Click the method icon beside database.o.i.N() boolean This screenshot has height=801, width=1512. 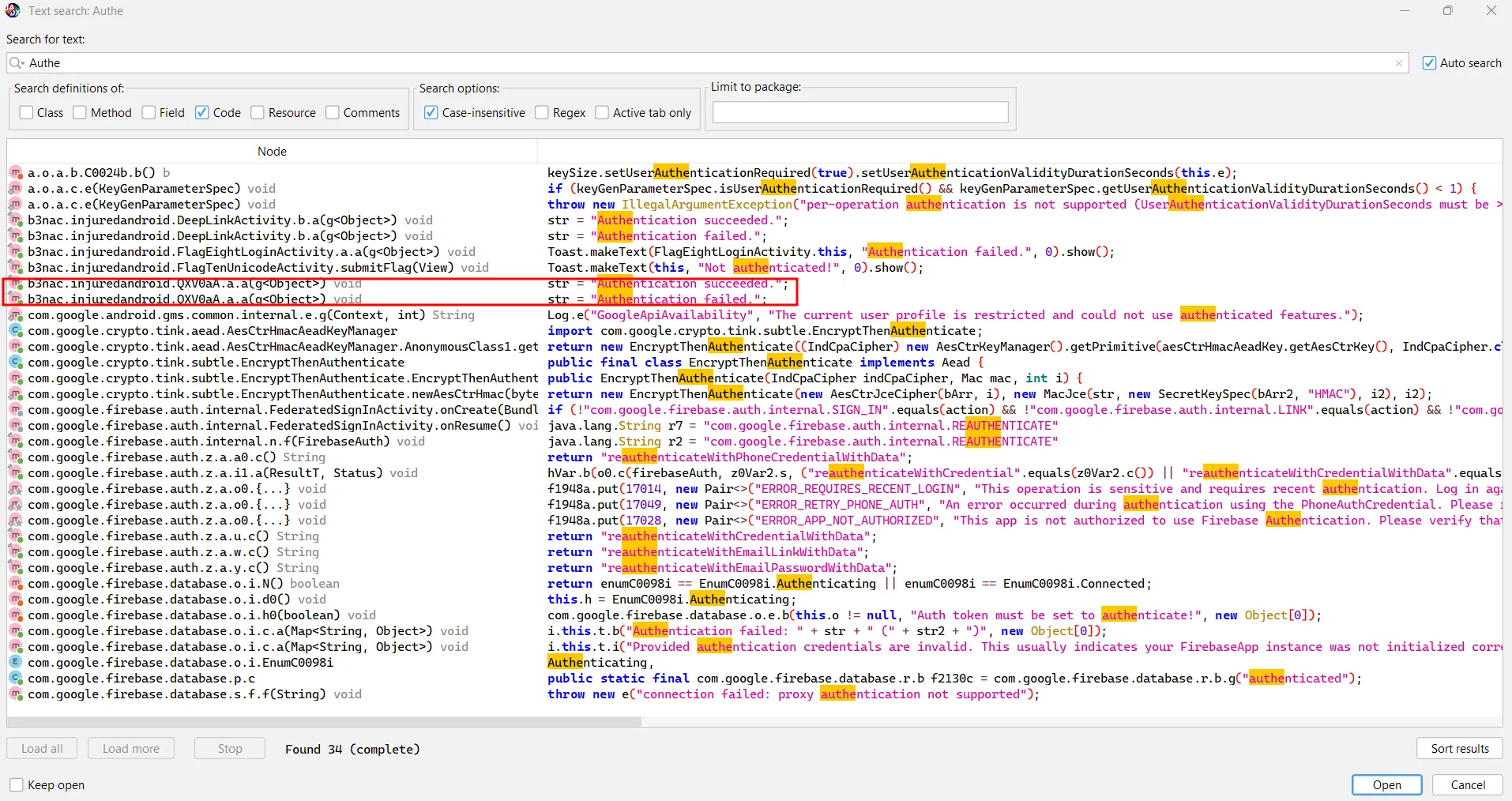tap(16, 584)
